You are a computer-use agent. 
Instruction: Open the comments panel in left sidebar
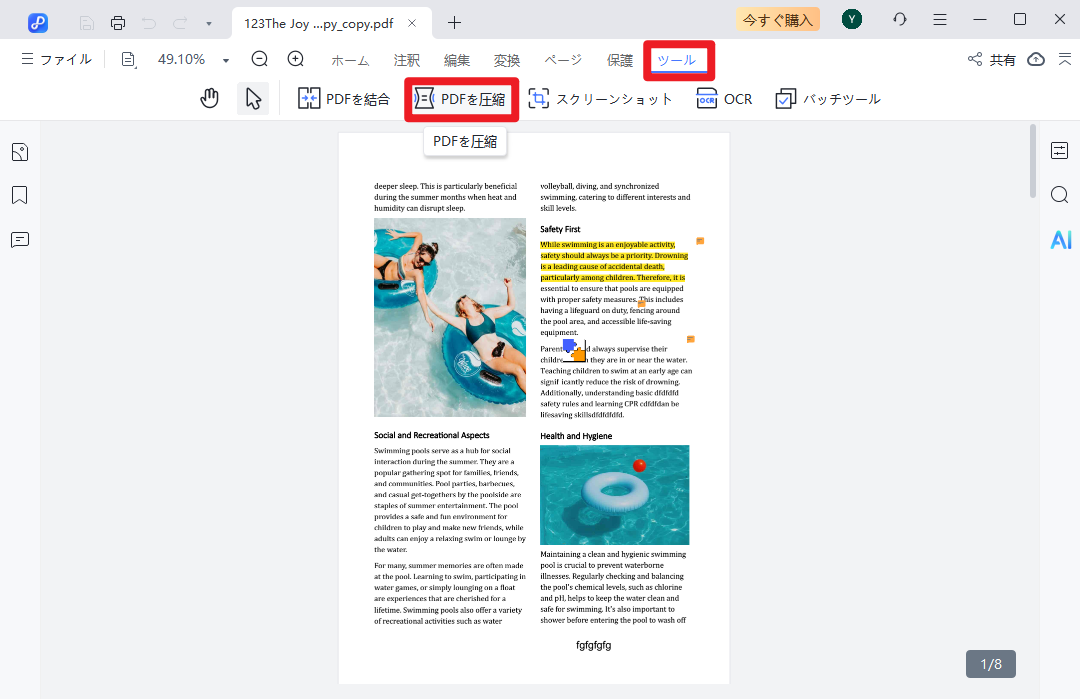click(x=20, y=240)
